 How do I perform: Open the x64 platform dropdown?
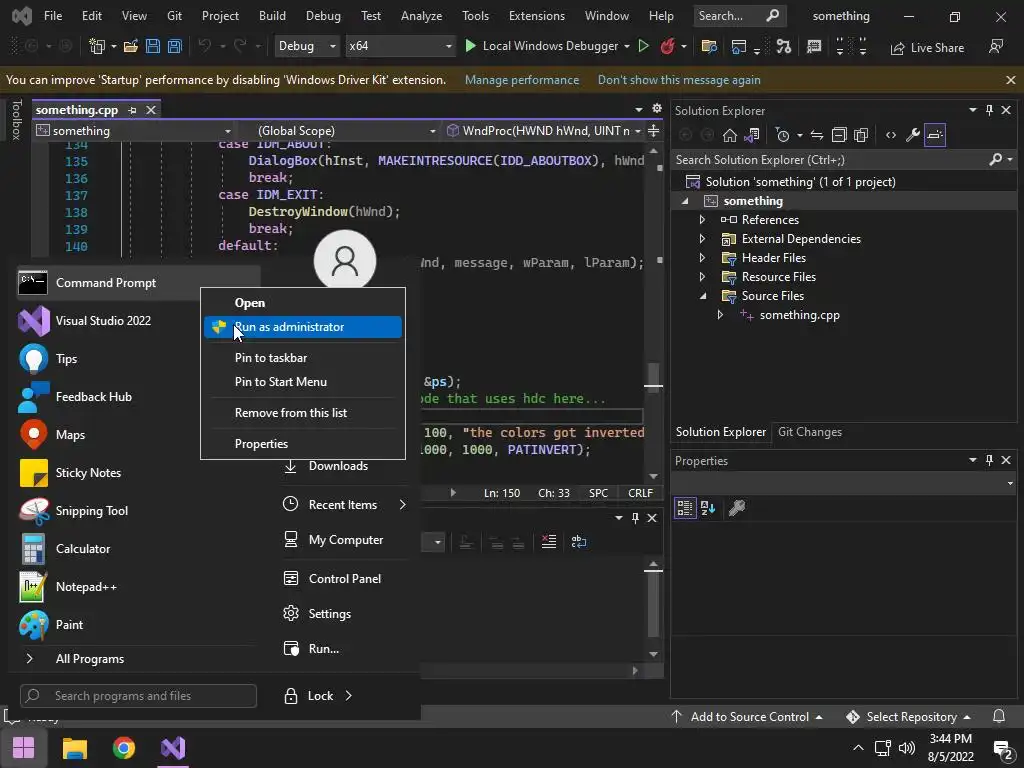point(400,46)
